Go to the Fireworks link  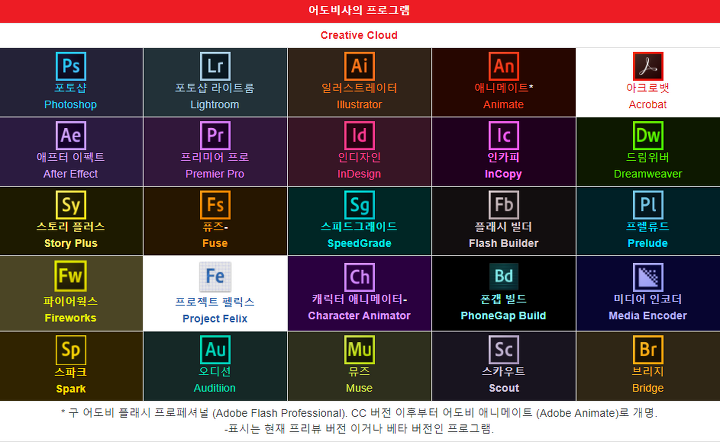pos(71,318)
